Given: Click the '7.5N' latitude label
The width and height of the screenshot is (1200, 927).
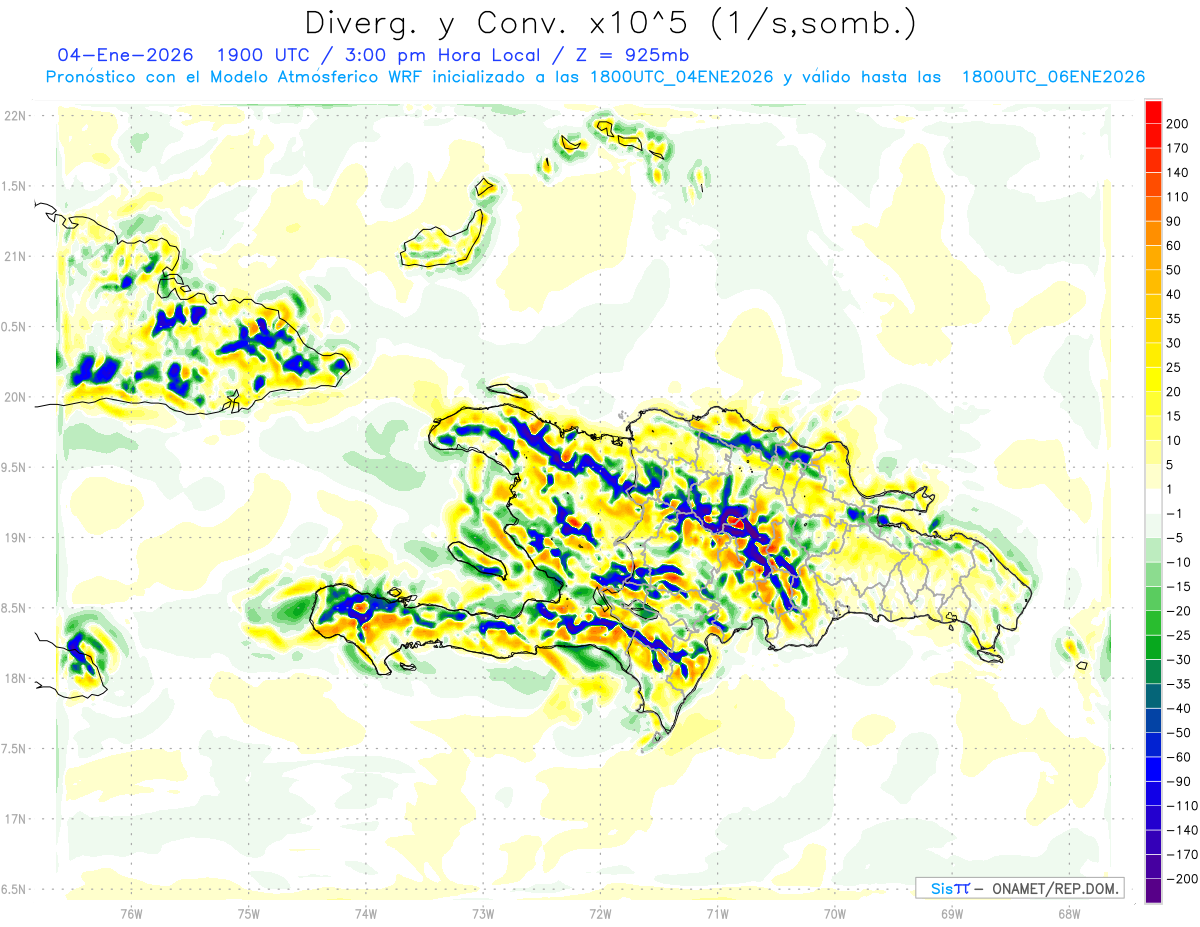Looking at the screenshot, I should tap(14, 748).
